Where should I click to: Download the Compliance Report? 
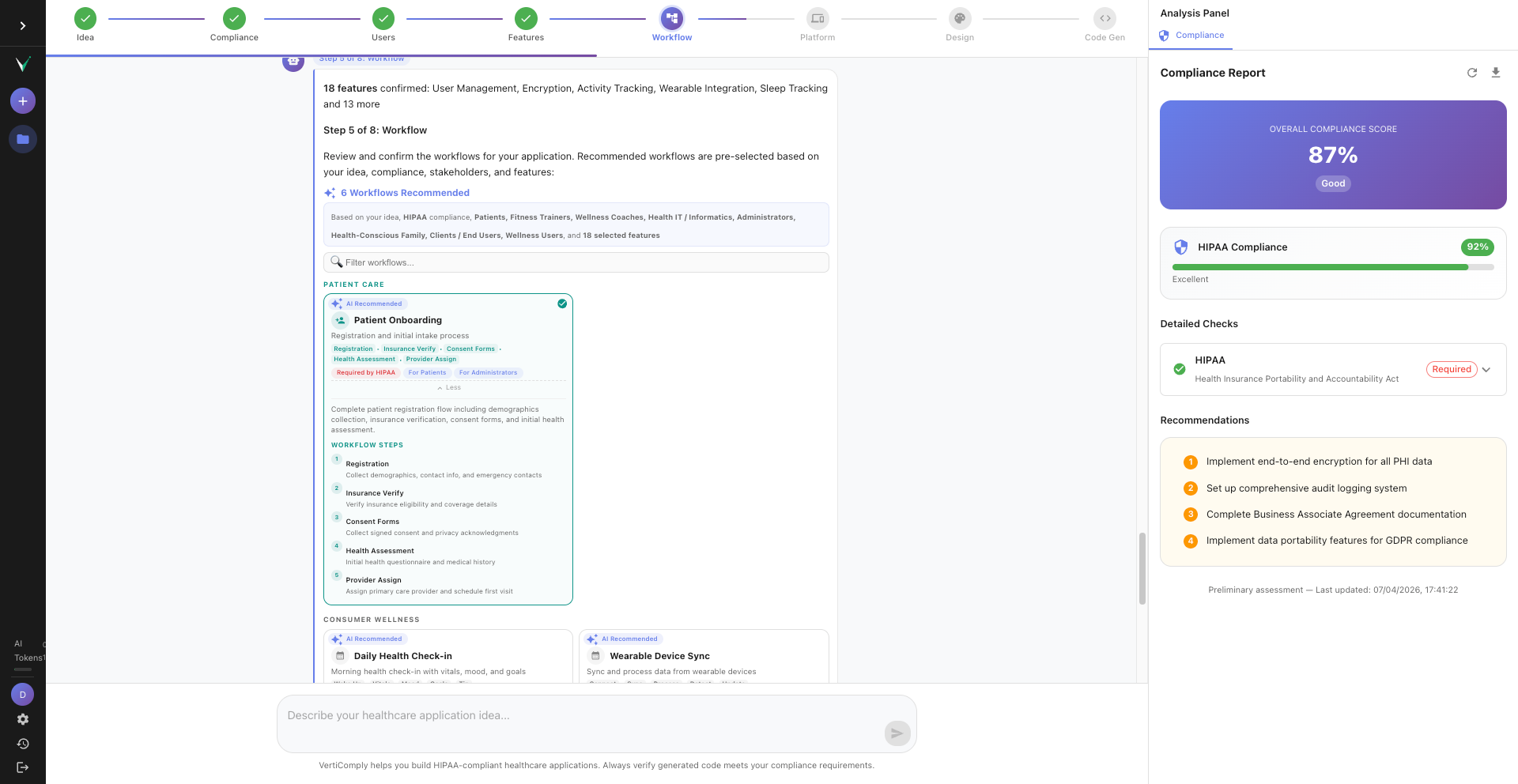[x=1496, y=73]
